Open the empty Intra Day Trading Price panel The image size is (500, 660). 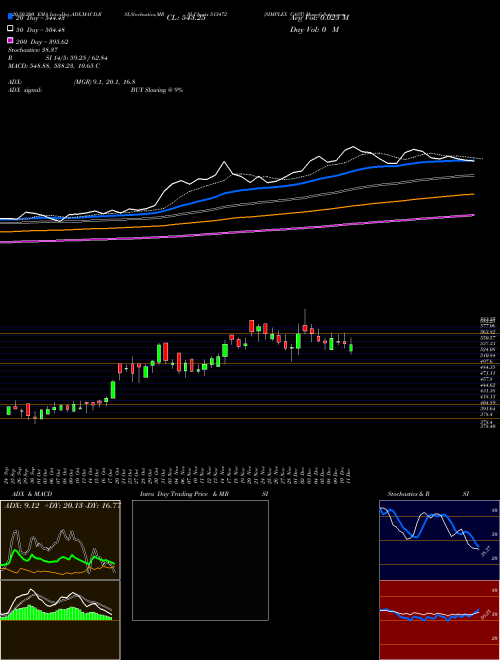tap(200, 560)
